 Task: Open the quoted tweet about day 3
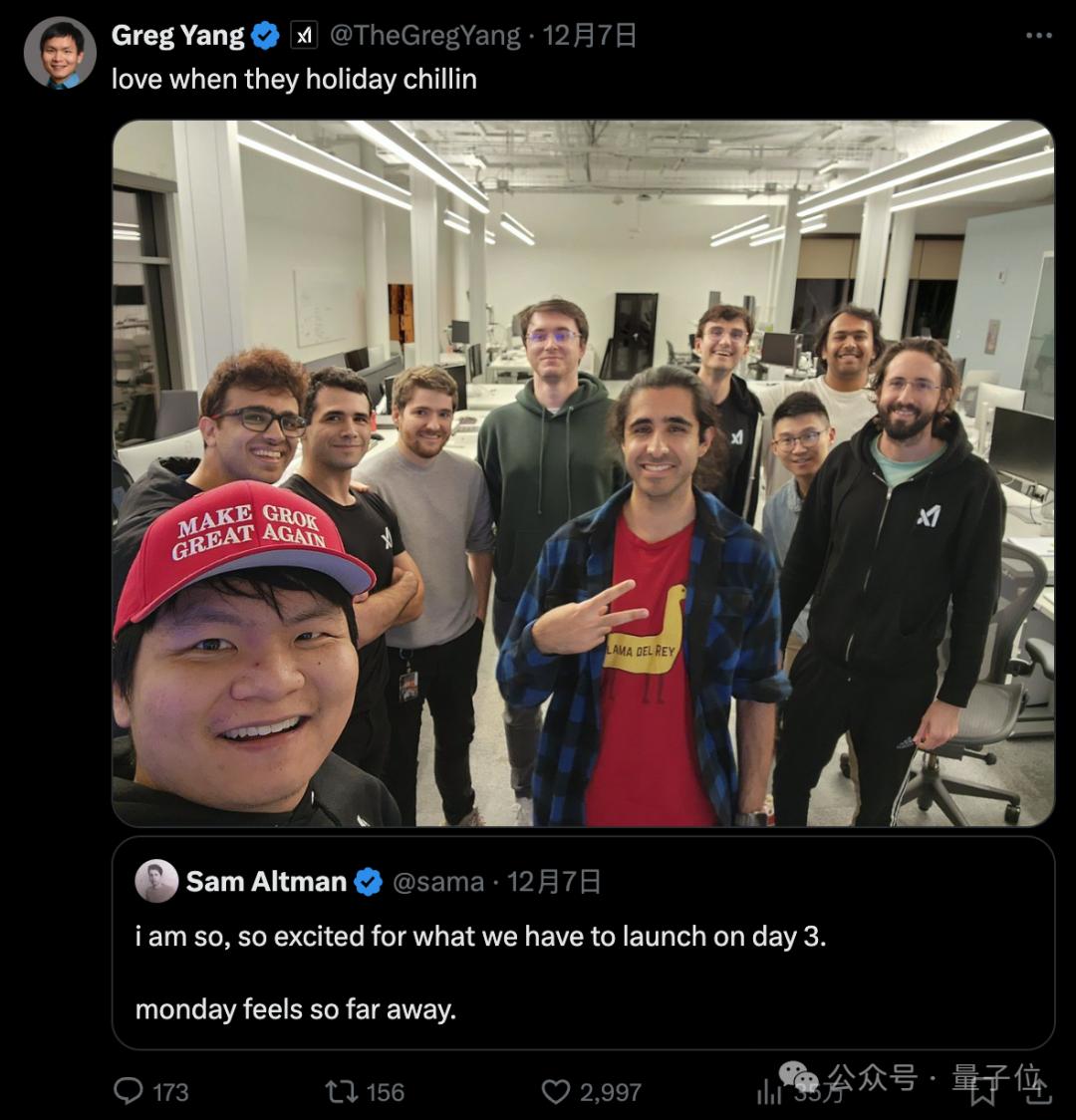[x=584, y=943]
